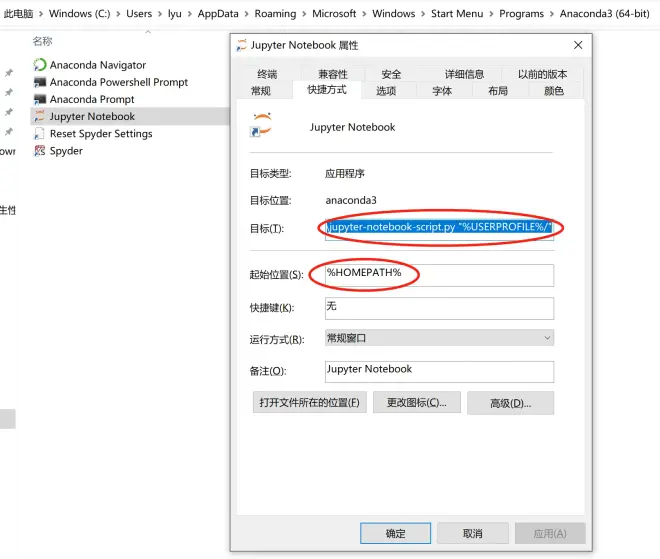This screenshot has width=660, height=559.
Task: Open the 高级 settings button
Action: (510, 403)
